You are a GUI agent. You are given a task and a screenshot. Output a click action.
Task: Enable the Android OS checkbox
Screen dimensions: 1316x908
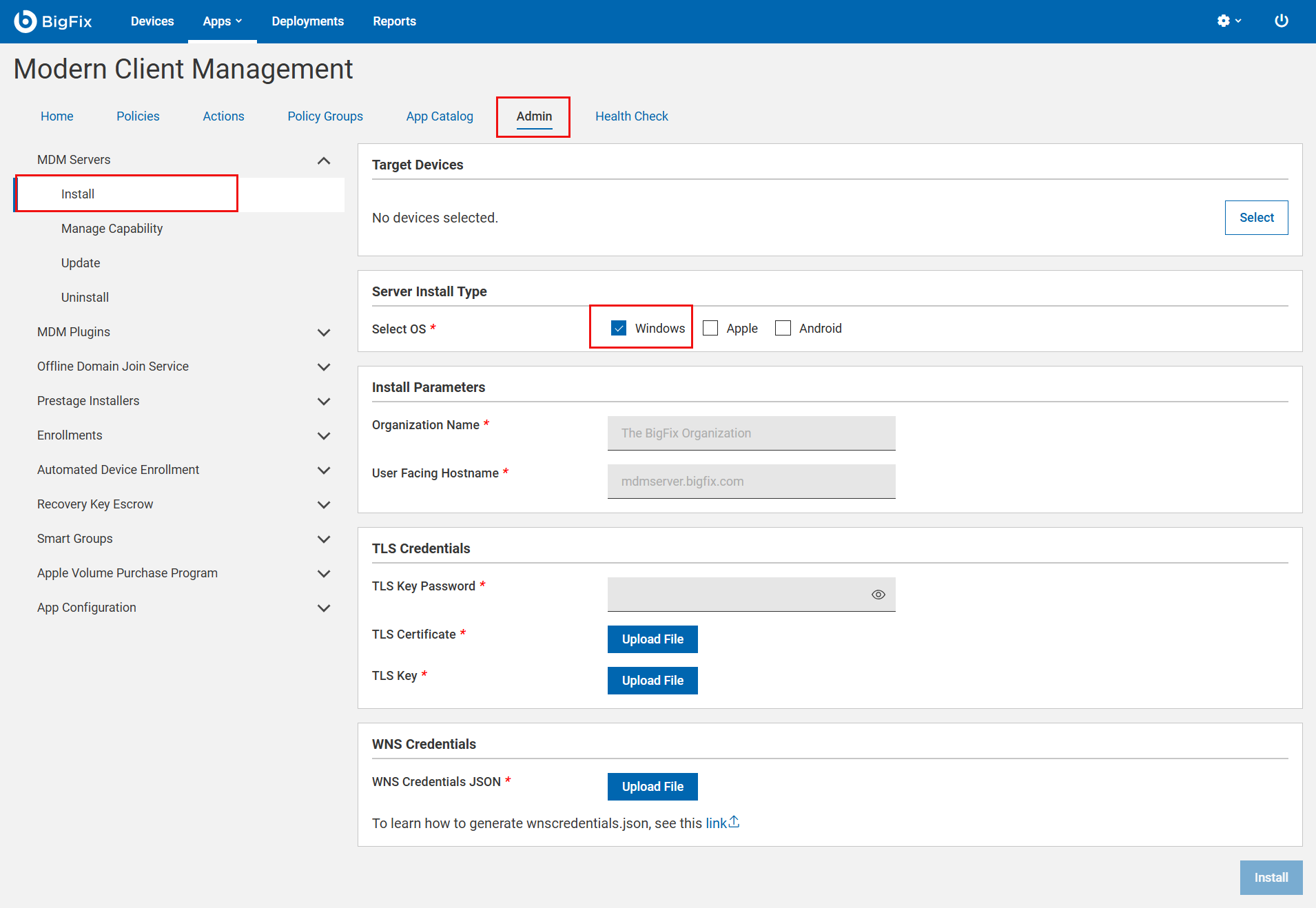coord(783,328)
